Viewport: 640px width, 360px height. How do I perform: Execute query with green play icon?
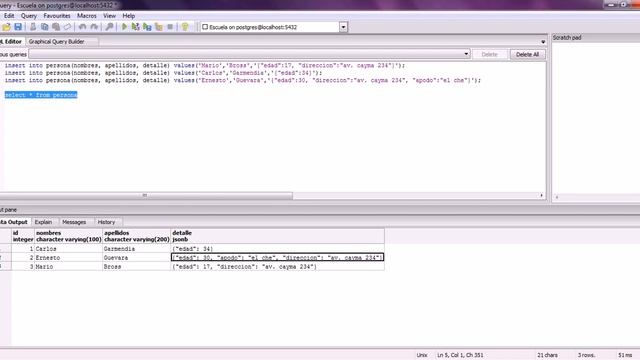[x=124, y=27]
